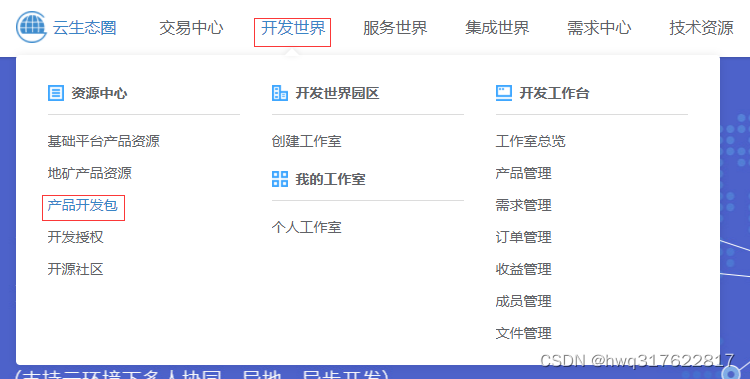The image size is (750, 379).
Task: Click the 我的工作室 grid icon
Action: coord(280,179)
